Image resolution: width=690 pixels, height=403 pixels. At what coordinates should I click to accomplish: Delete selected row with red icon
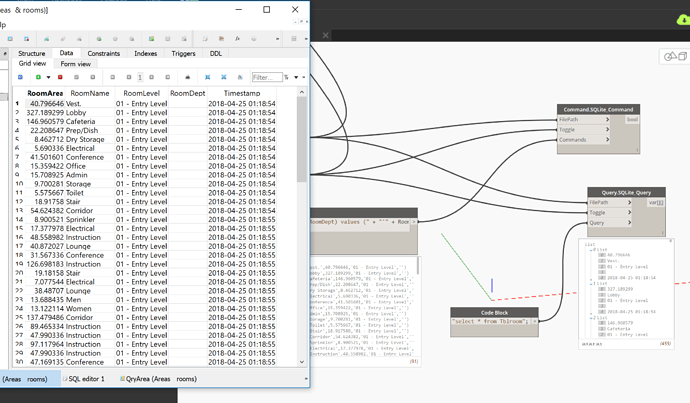[60, 77]
